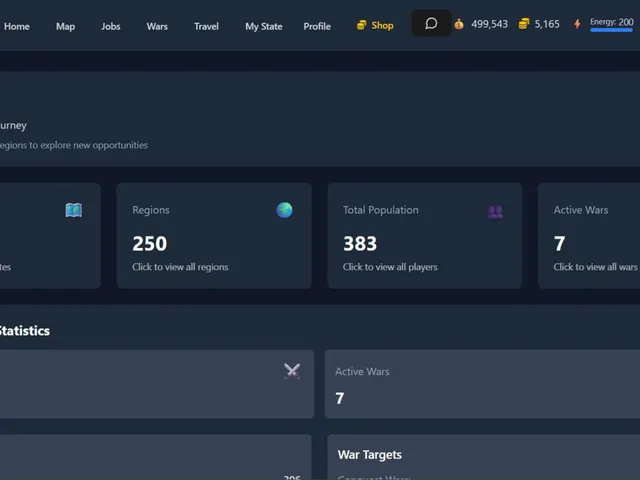Click to view all players
This screenshot has height=480, width=640.
(390, 267)
